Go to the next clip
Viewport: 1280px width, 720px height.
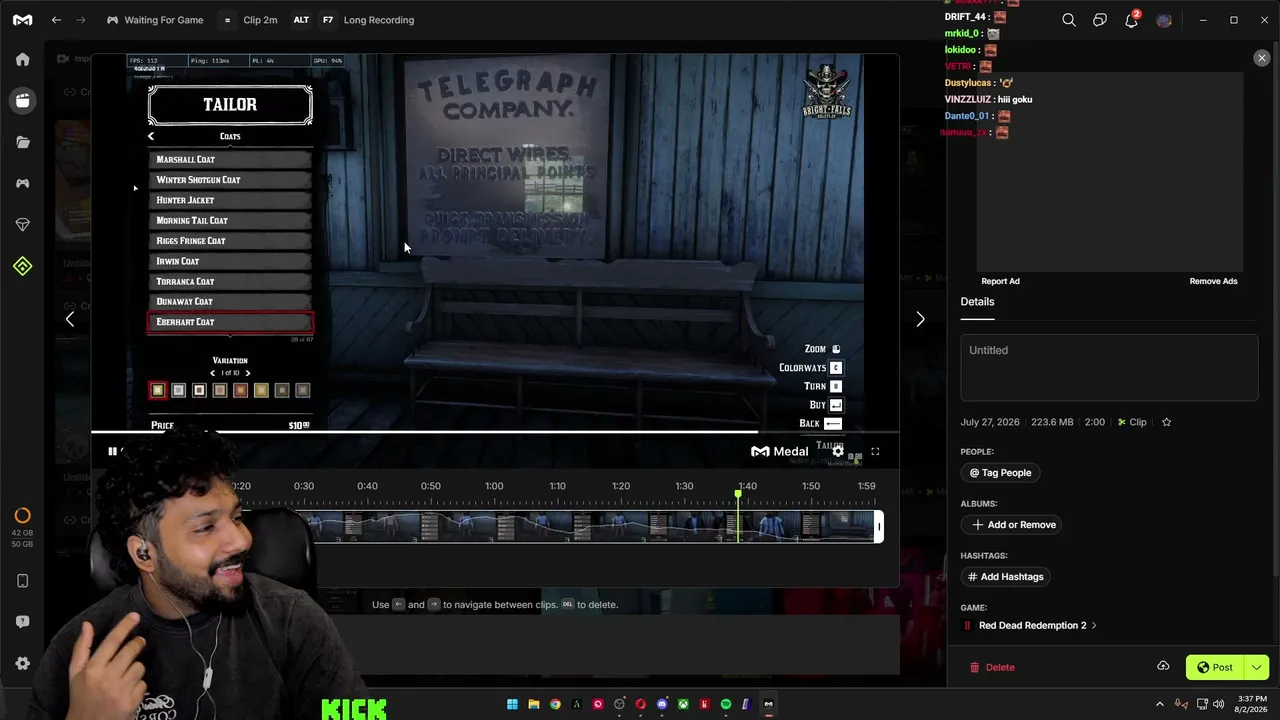click(920, 320)
